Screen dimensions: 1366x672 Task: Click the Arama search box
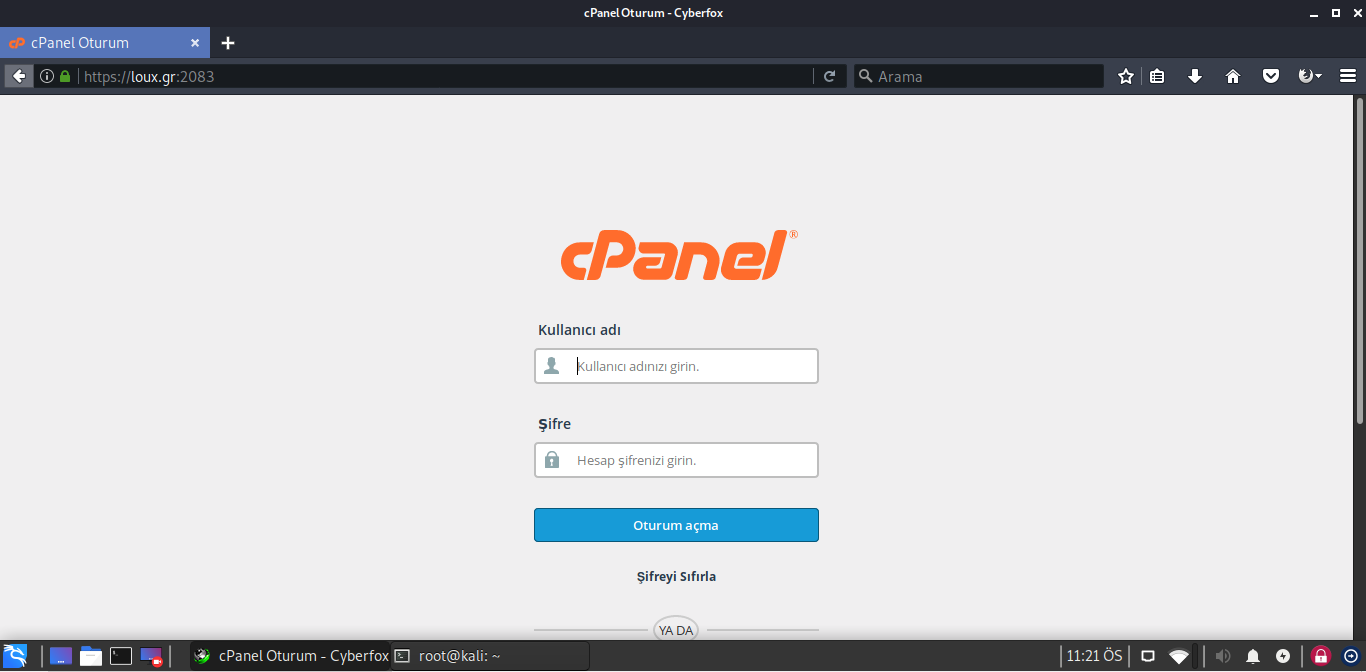[x=979, y=76]
